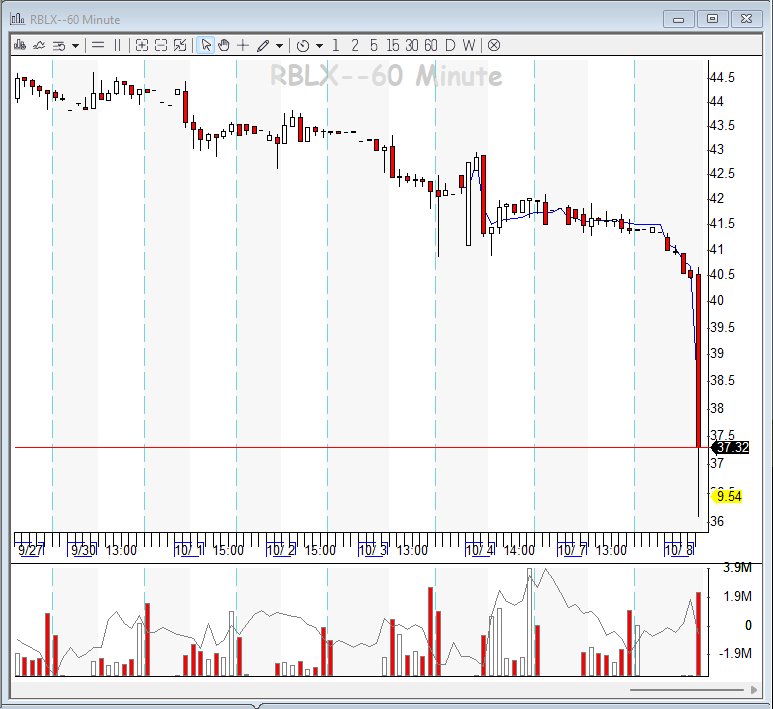Click the chart settings list icon

click(x=59, y=46)
